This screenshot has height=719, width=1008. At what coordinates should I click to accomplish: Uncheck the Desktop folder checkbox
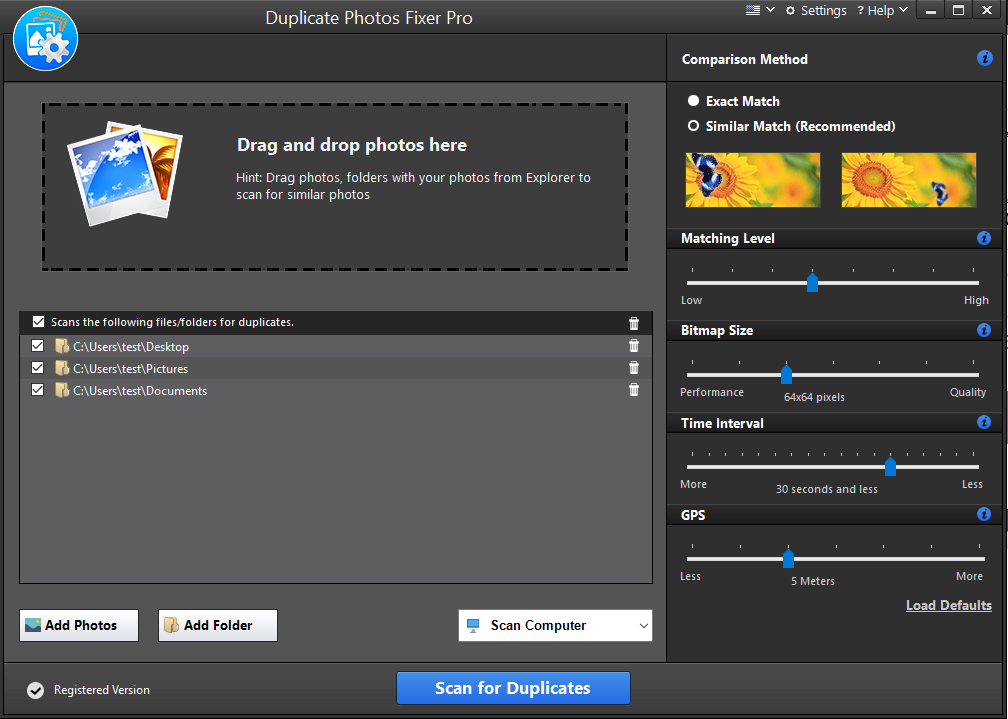[37, 345]
